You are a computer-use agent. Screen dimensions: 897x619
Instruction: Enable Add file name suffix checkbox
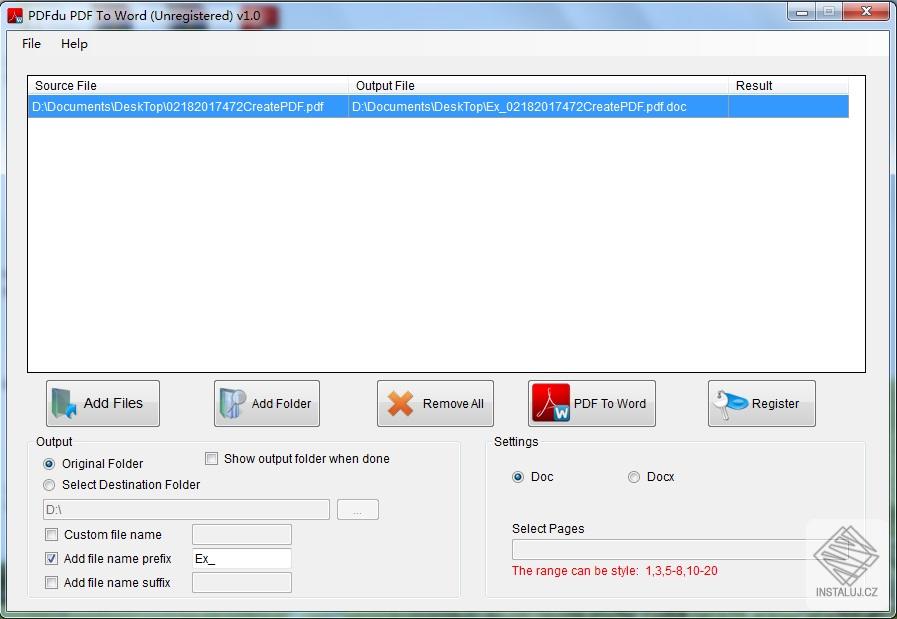tap(51, 583)
